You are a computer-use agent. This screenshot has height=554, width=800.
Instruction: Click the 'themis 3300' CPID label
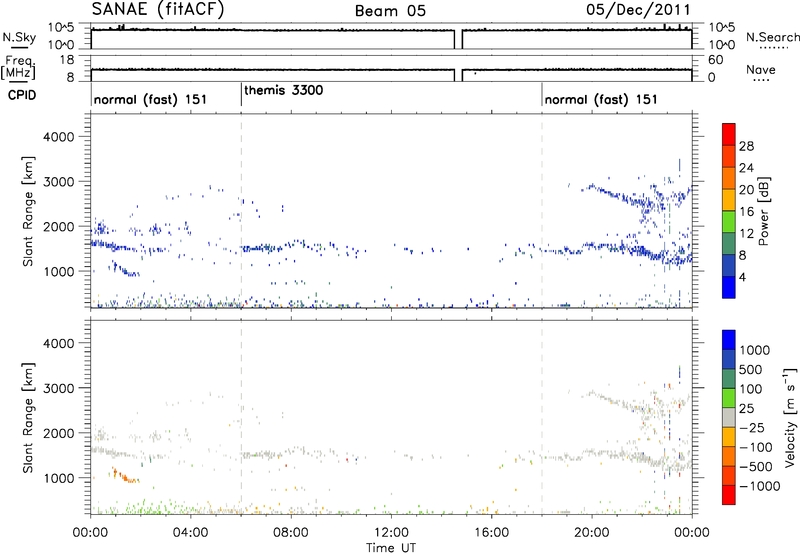coord(284,91)
